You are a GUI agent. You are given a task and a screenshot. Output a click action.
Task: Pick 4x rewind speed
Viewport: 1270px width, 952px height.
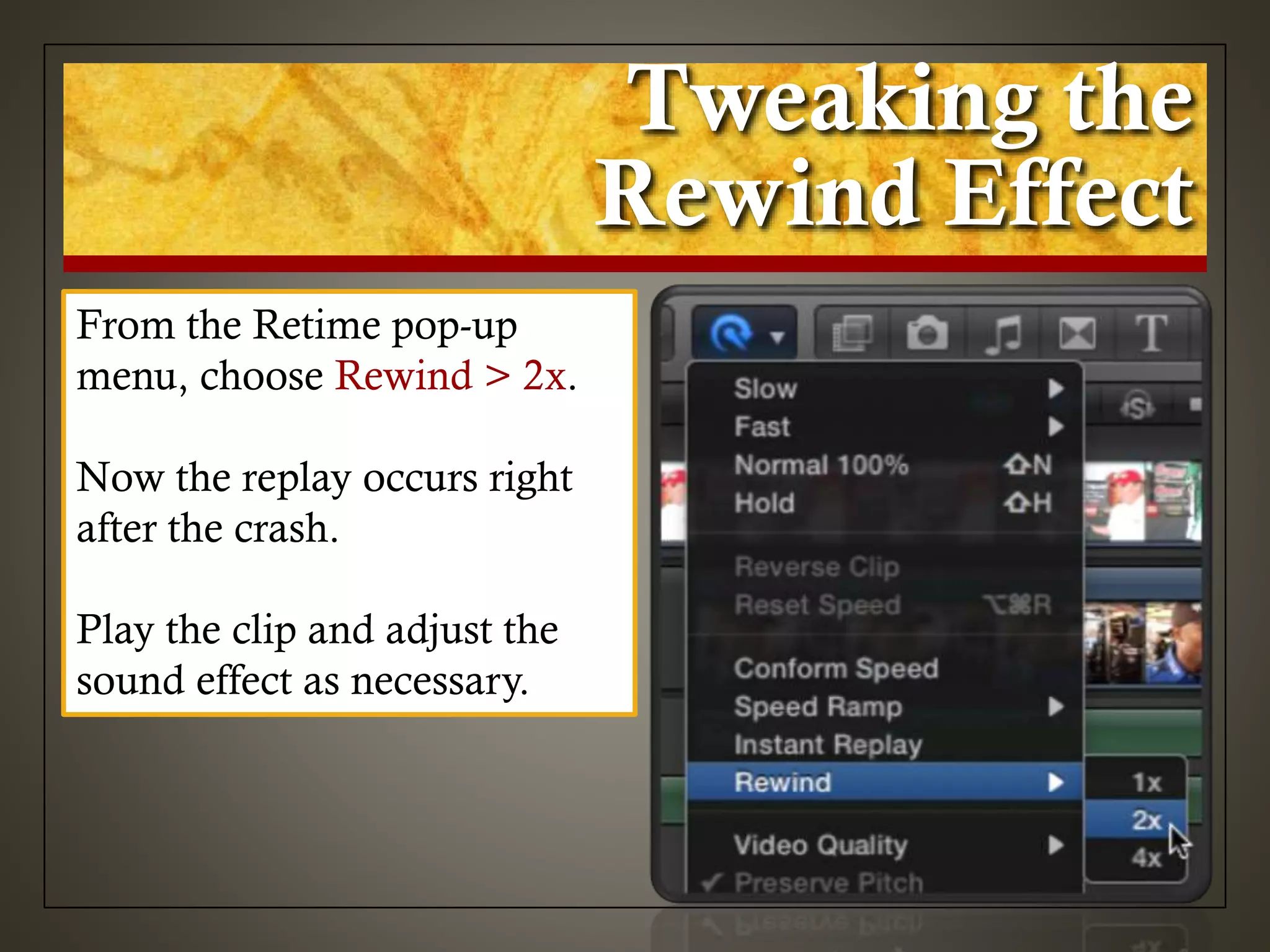pyautogui.click(x=1135, y=858)
